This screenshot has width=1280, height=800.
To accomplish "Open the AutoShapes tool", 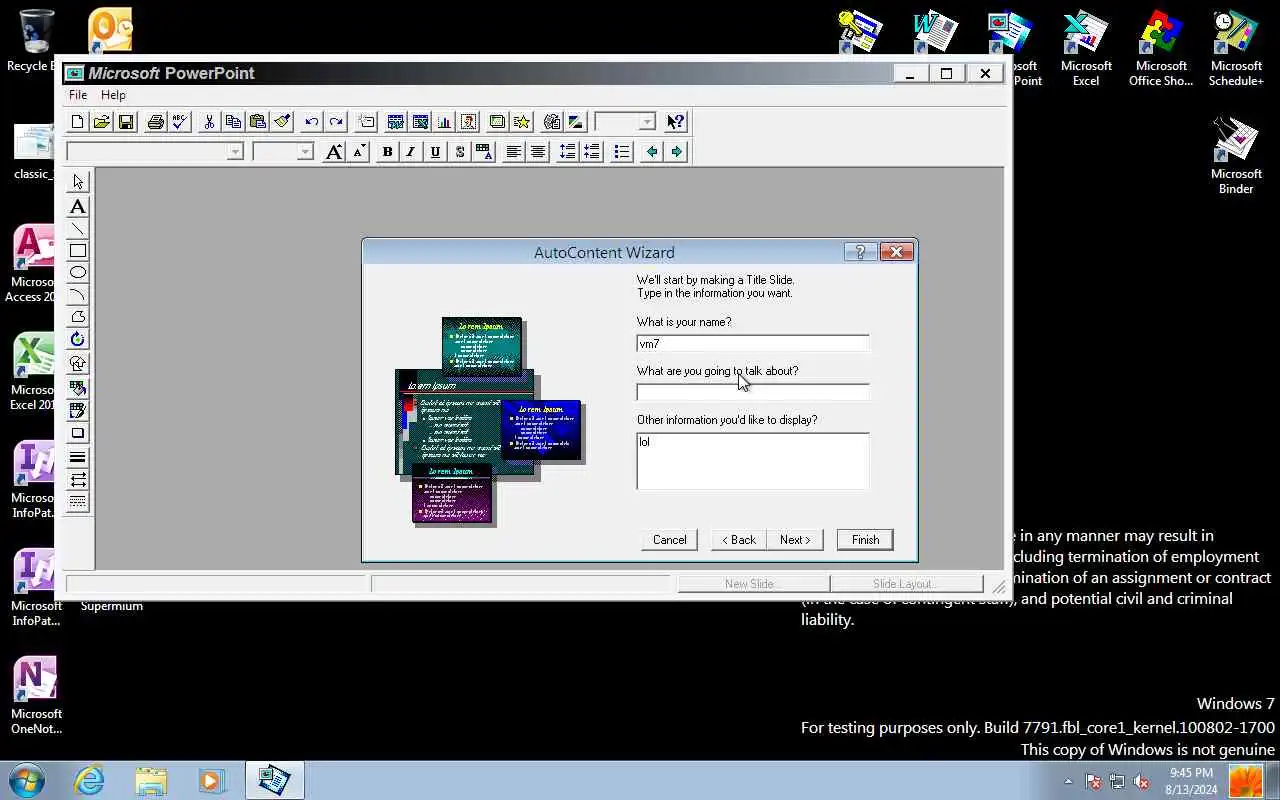I will (78, 364).
